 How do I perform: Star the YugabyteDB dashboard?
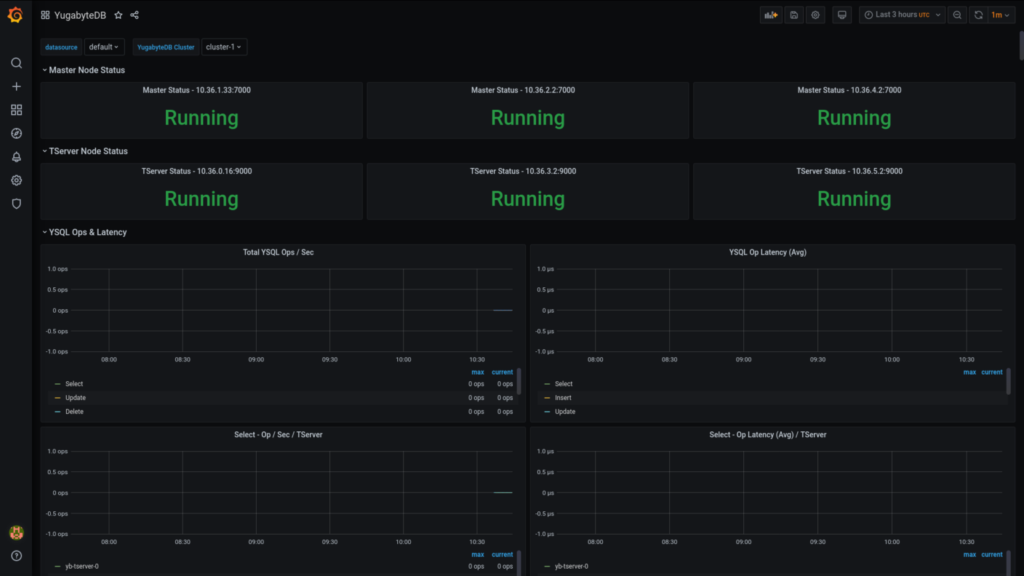tap(118, 15)
